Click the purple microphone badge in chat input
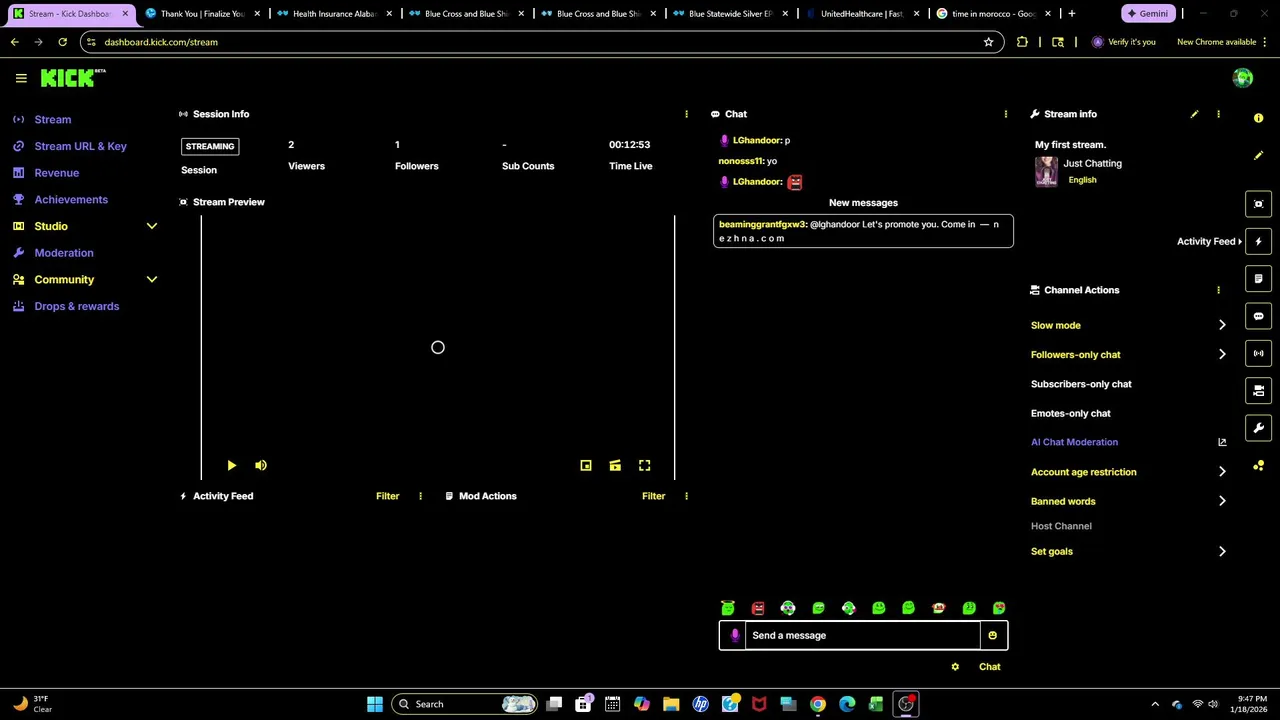 click(x=735, y=635)
